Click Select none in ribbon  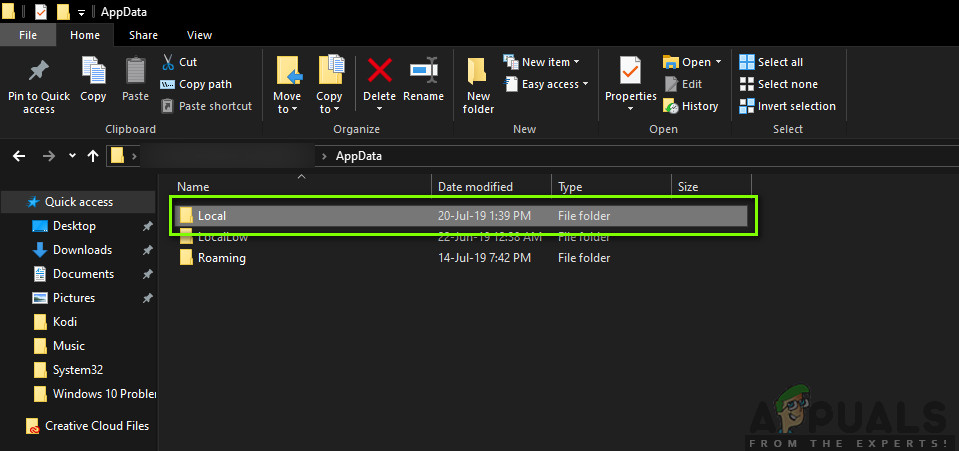779,84
